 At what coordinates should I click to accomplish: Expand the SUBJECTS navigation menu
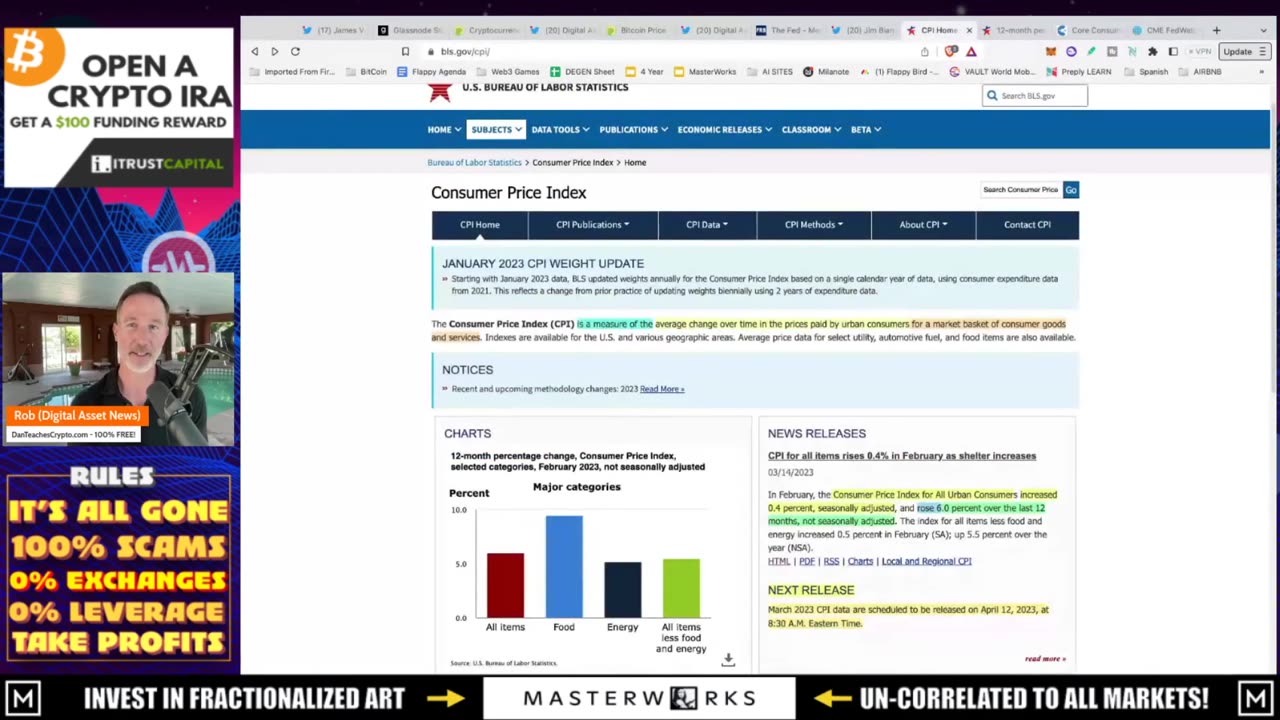click(x=496, y=129)
